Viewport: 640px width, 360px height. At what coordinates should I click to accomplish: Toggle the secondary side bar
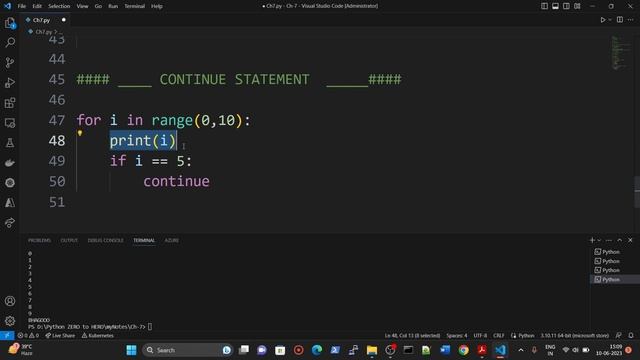(566, 6)
